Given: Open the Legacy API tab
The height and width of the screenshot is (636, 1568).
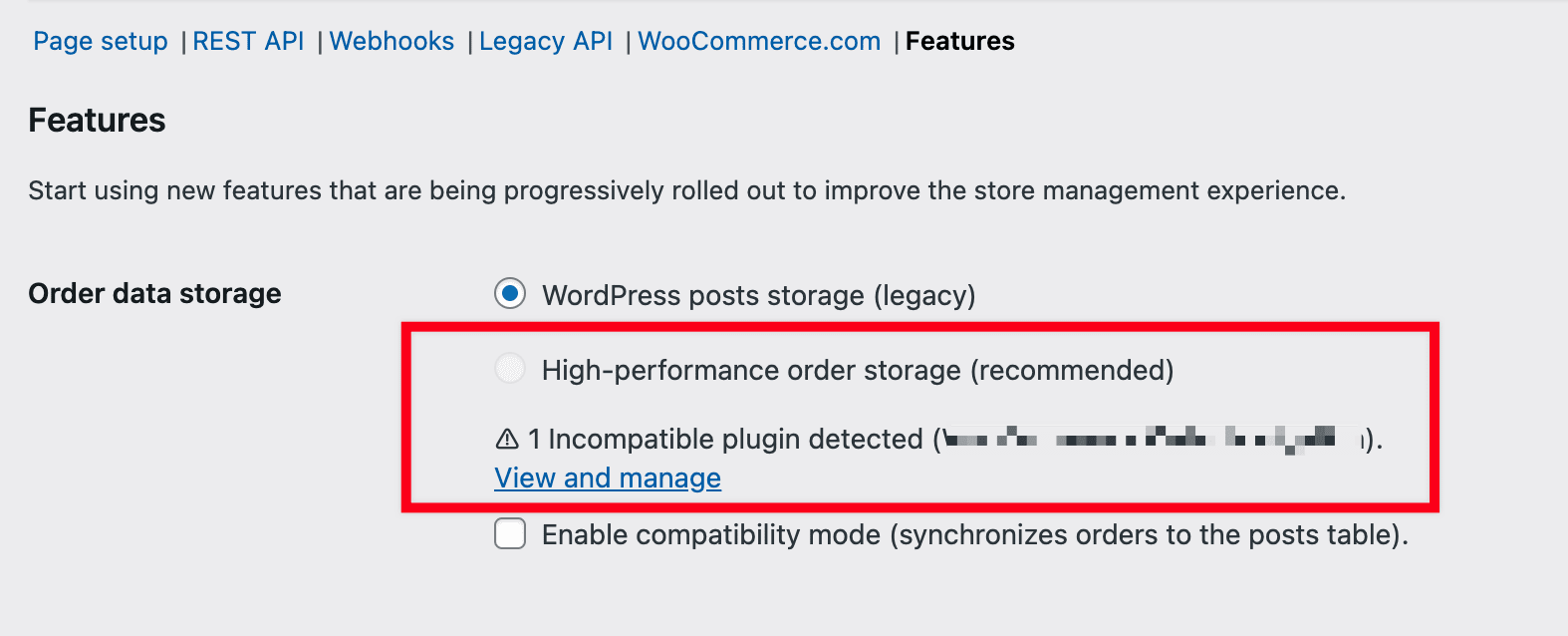Looking at the screenshot, I should 546,41.
